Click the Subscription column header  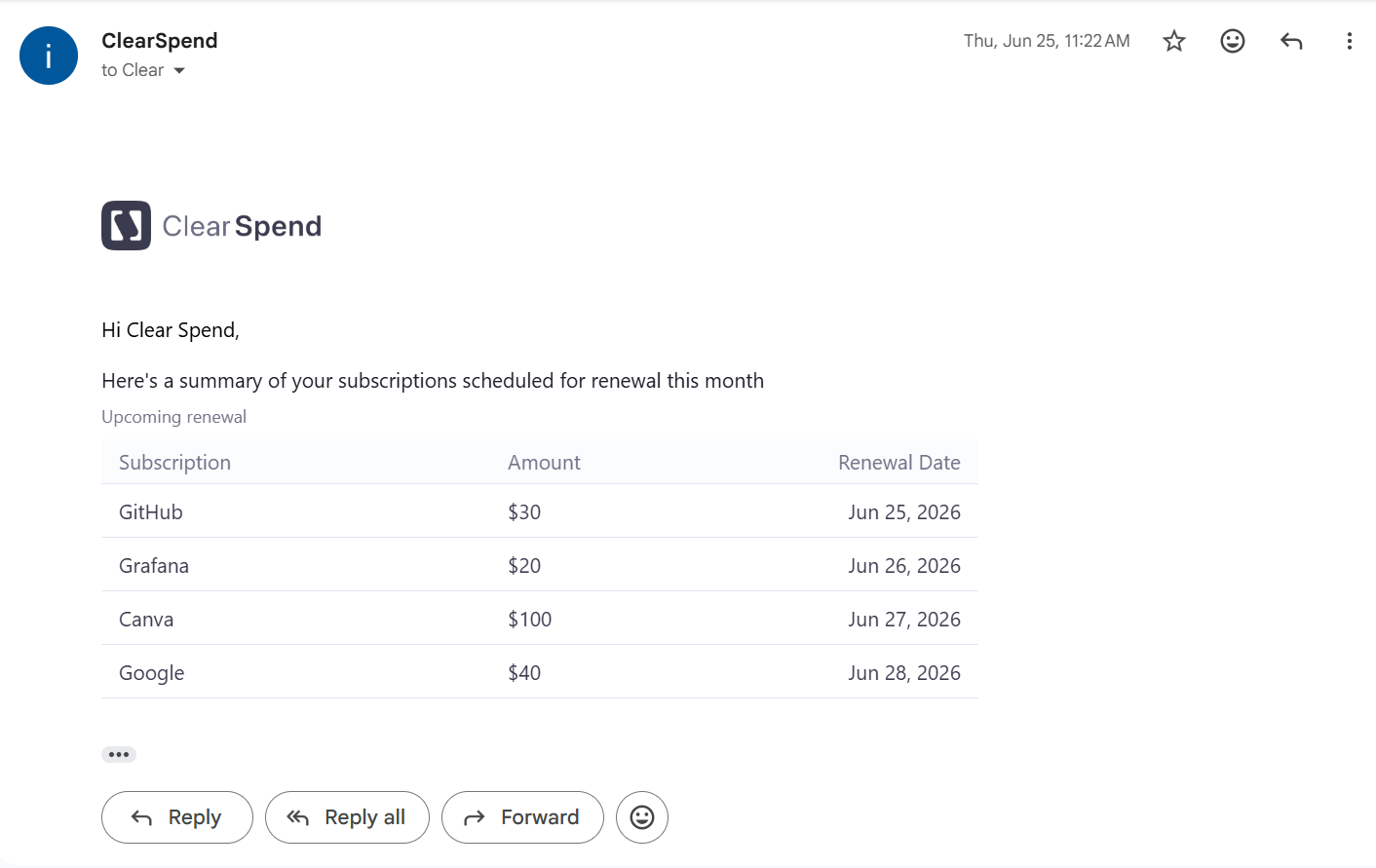[175, 463]
